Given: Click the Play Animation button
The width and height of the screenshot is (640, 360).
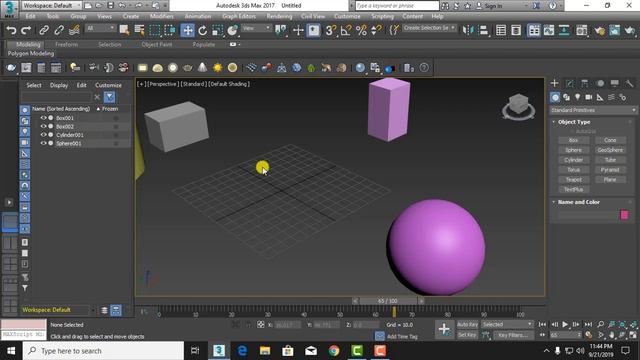Looking at the screenshot, I should pos(565,324).
